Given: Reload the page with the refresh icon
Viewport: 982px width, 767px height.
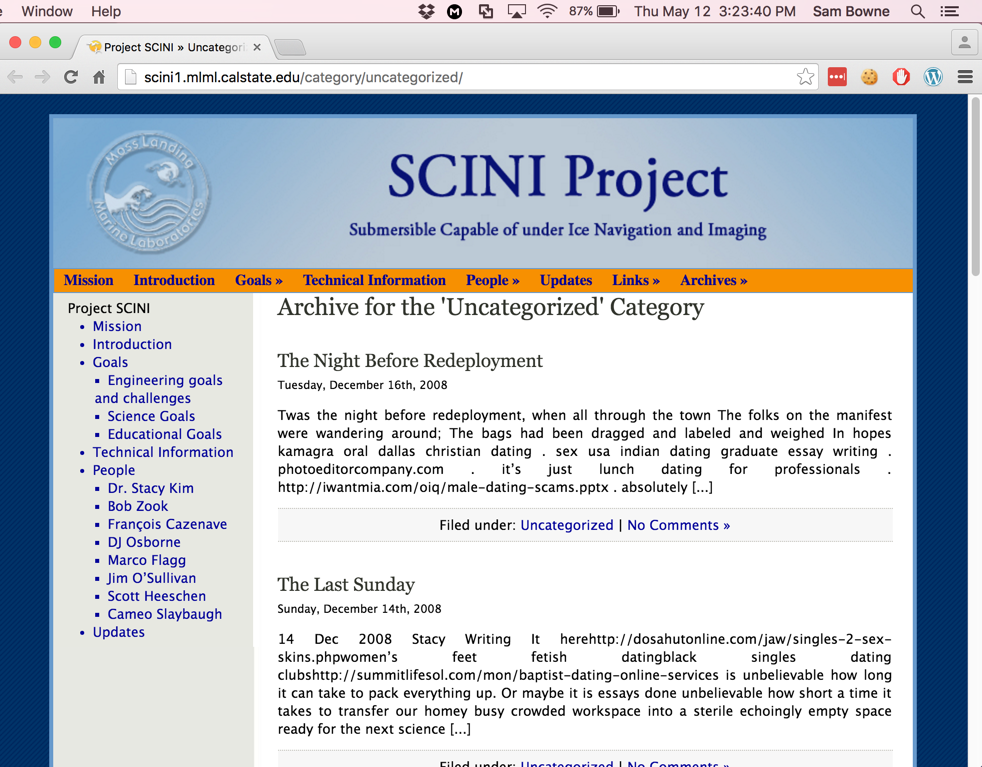Looking at the screenshot, I should tap(71, 77).
